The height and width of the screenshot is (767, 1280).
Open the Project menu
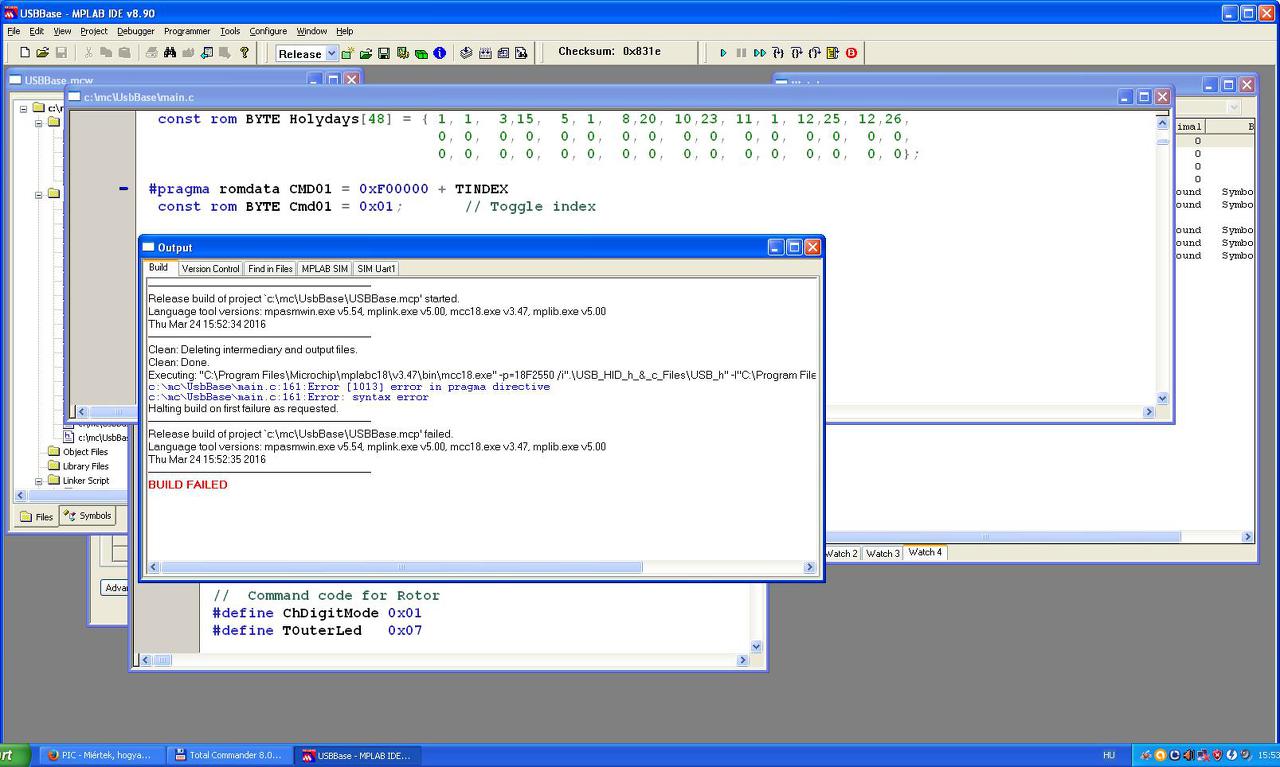pos(94,31)
